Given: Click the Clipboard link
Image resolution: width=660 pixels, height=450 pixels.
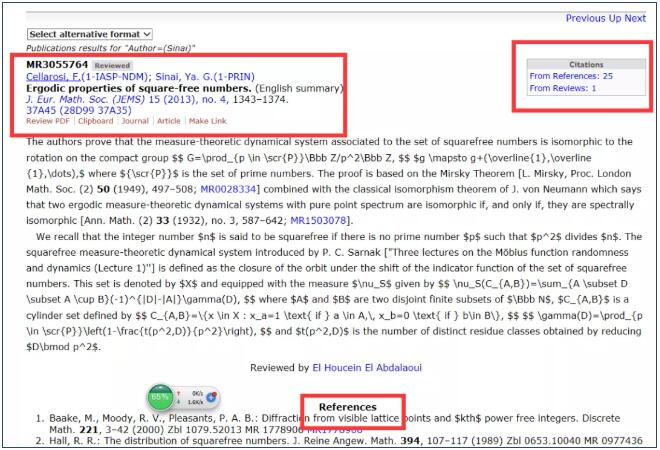Looking at the screenshot, I should [x=96, y=121].
